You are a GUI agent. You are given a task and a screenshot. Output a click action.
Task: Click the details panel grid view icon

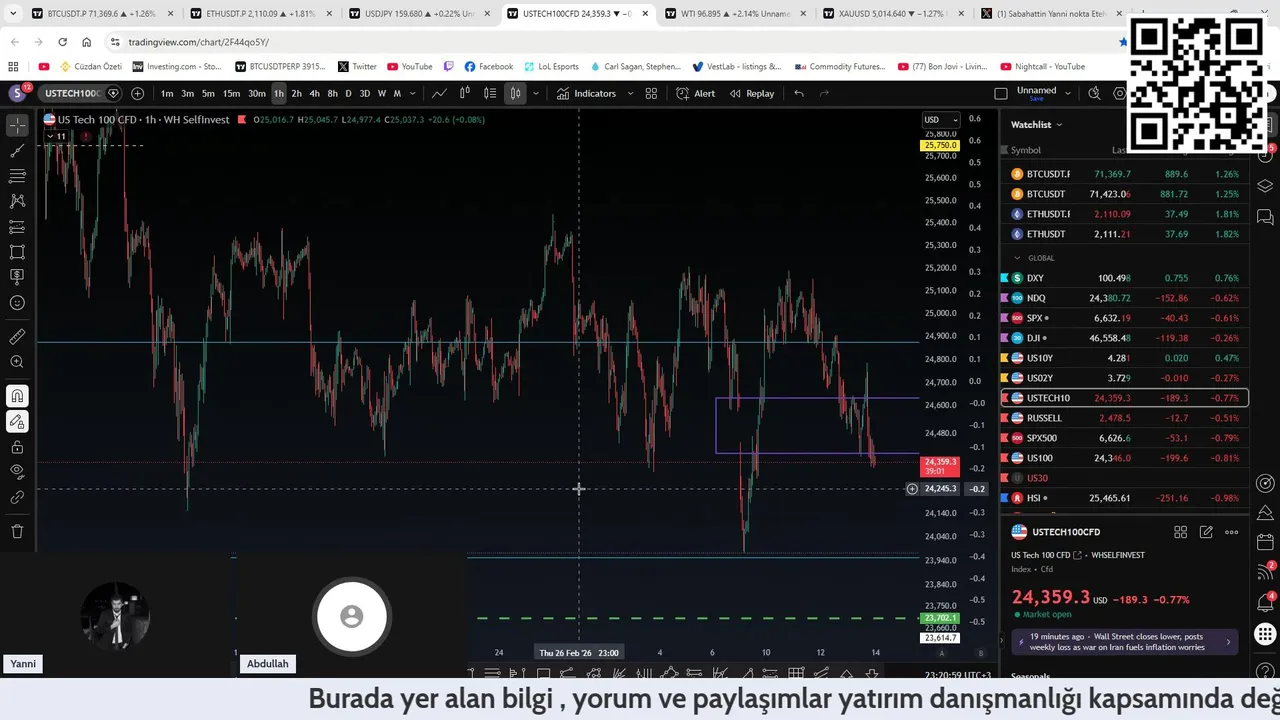point(1181,532)
